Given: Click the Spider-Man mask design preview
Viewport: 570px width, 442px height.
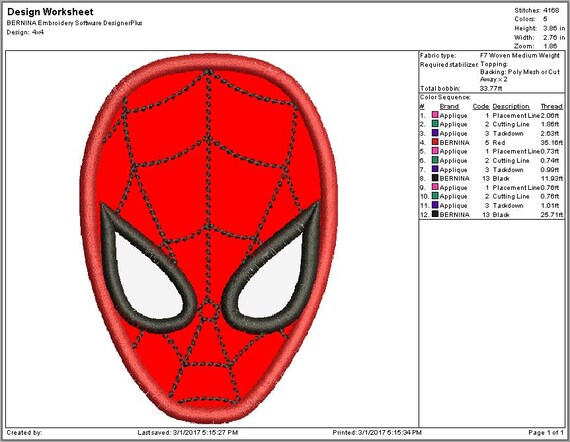Looking at the screenshot, I should tap(208, 238).
